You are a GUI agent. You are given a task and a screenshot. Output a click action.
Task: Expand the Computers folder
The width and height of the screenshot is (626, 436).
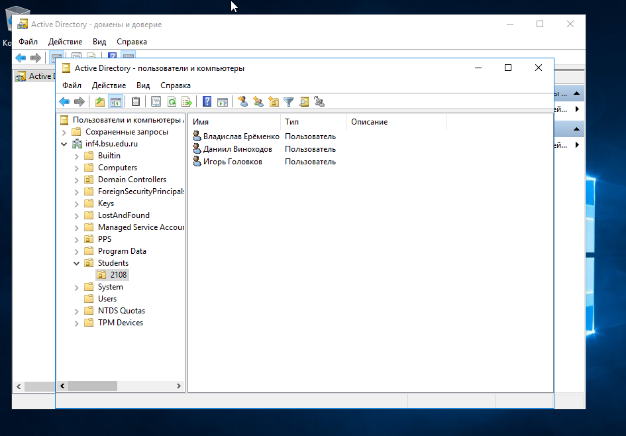(x=76, y=168)
